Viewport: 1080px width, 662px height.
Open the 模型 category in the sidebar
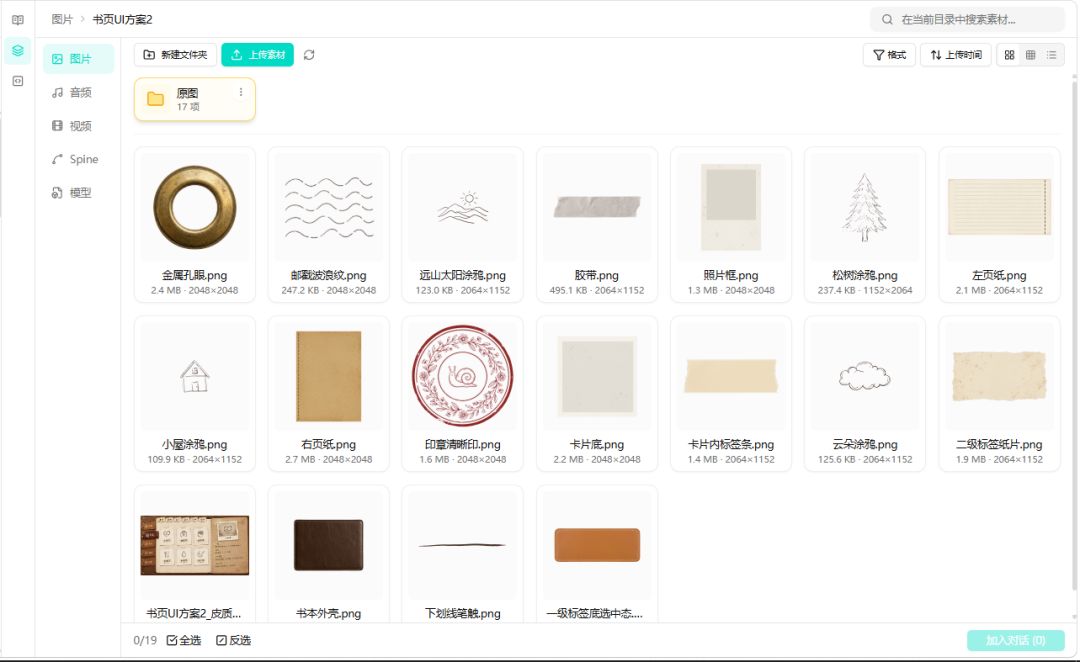click(79, 193)
